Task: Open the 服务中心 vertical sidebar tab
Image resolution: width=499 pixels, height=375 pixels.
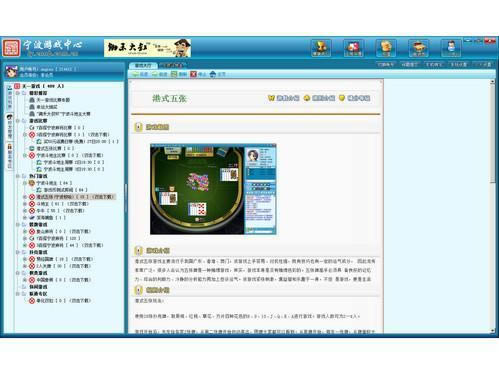Action: [9, 156]
